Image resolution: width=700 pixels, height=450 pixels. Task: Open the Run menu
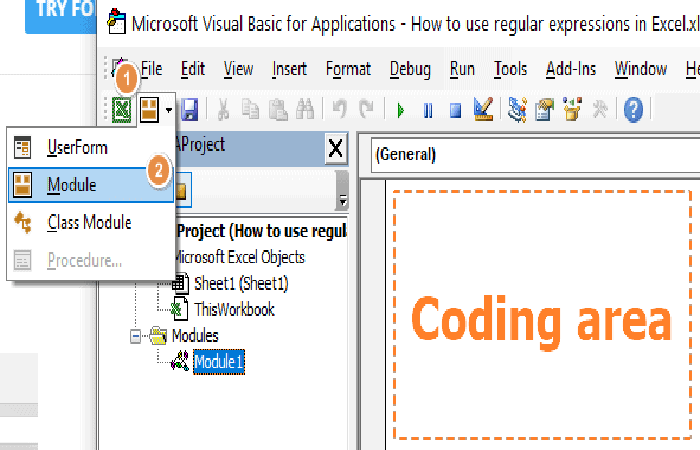point(462,69)
